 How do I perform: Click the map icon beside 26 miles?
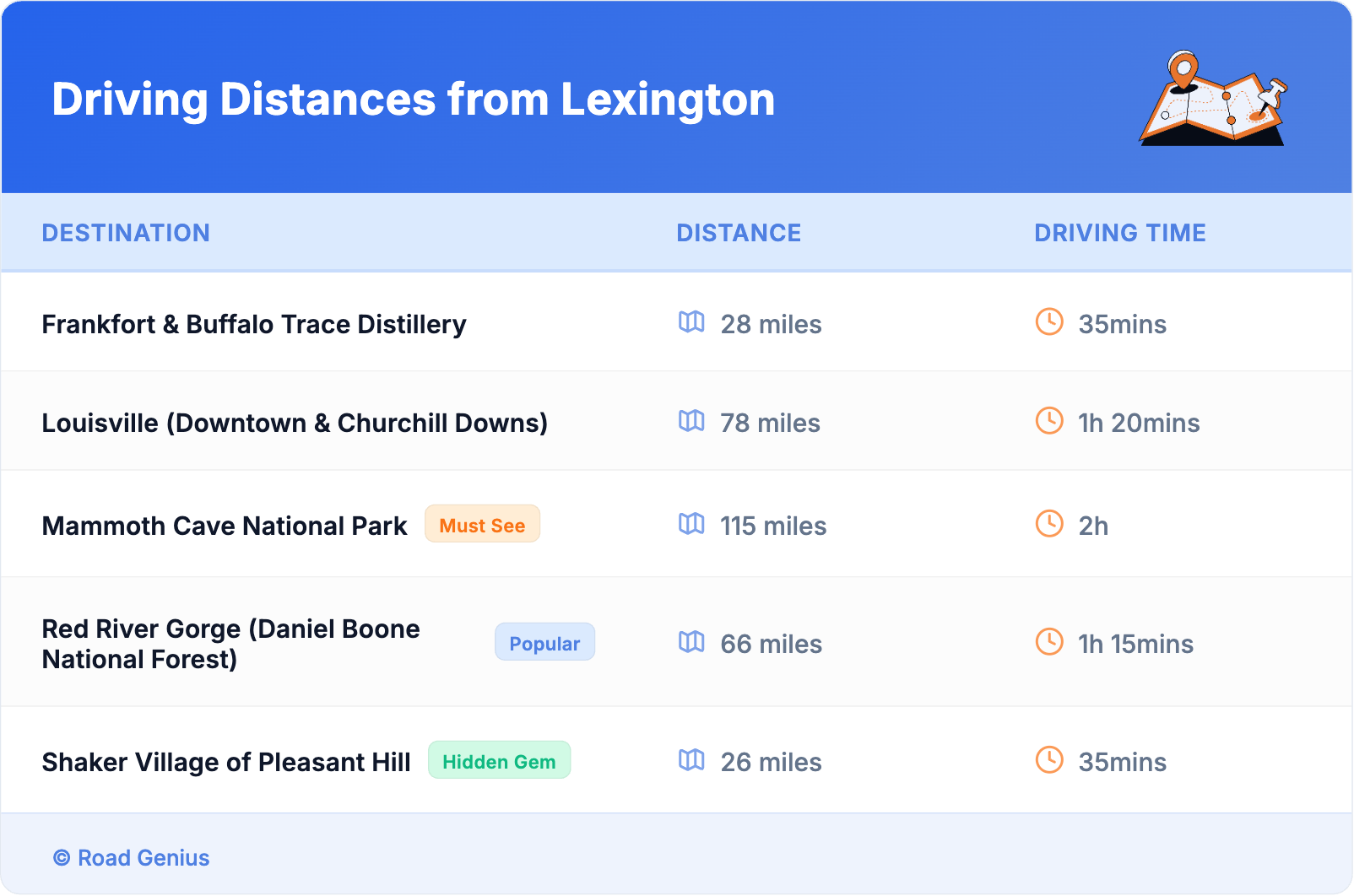tap(691, 760)
